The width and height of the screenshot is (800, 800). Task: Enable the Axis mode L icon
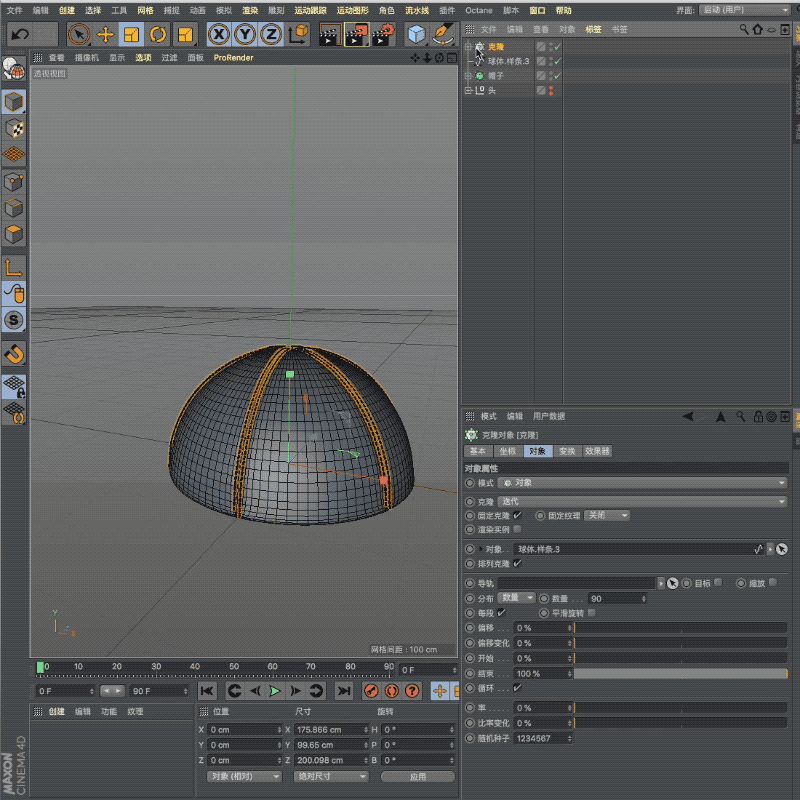point(14,267)
